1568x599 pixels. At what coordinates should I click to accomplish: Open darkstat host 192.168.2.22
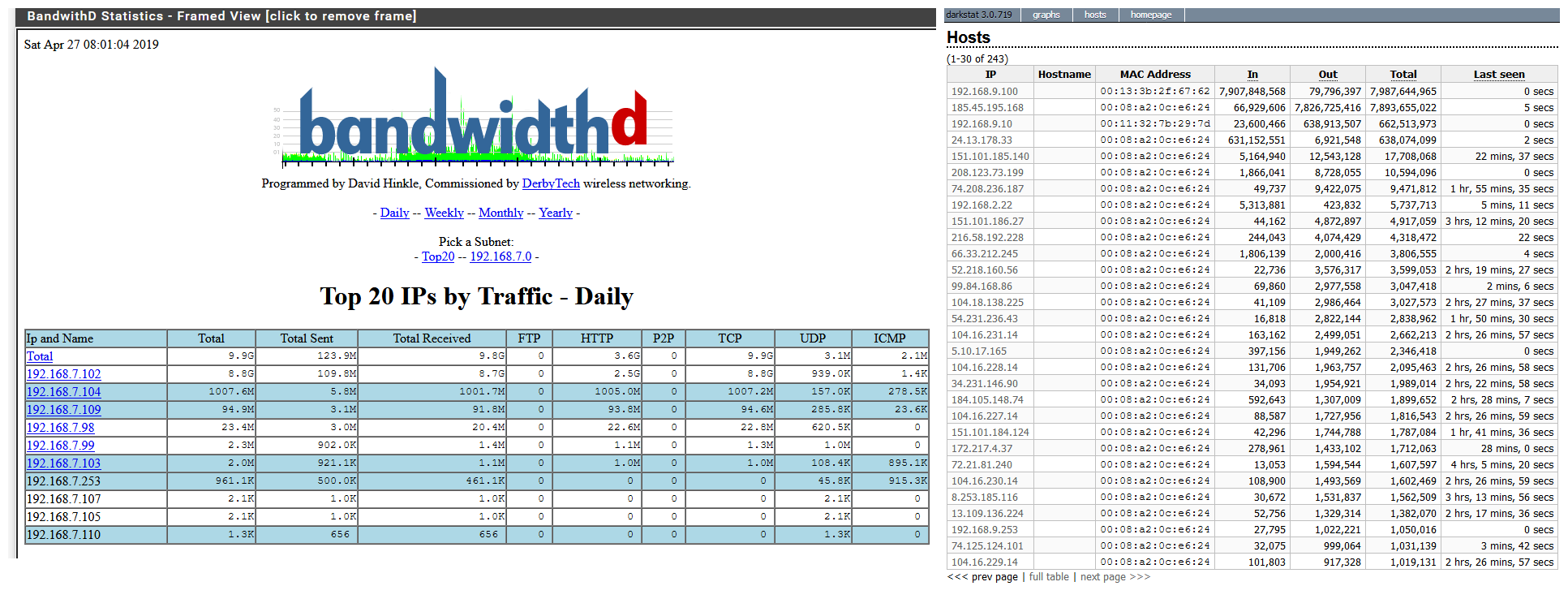click(x=982, y=205)
